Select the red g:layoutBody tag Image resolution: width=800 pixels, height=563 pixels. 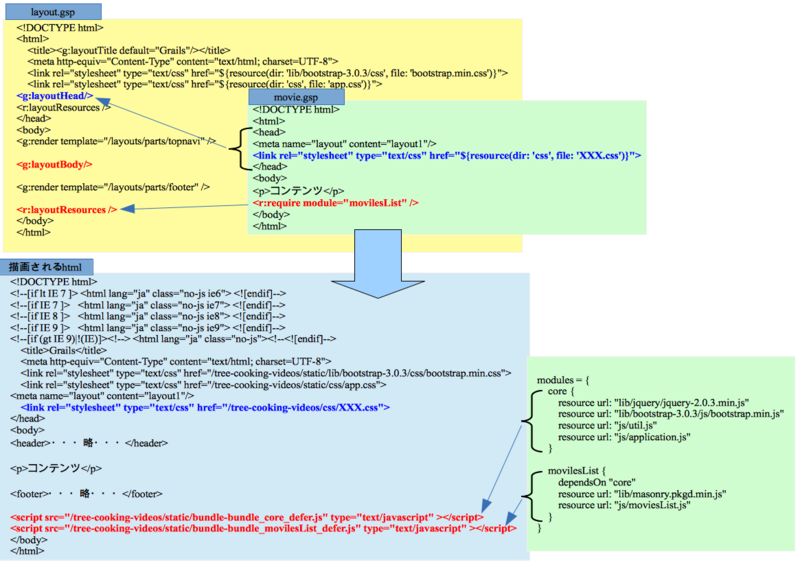(x=54, y=164)
